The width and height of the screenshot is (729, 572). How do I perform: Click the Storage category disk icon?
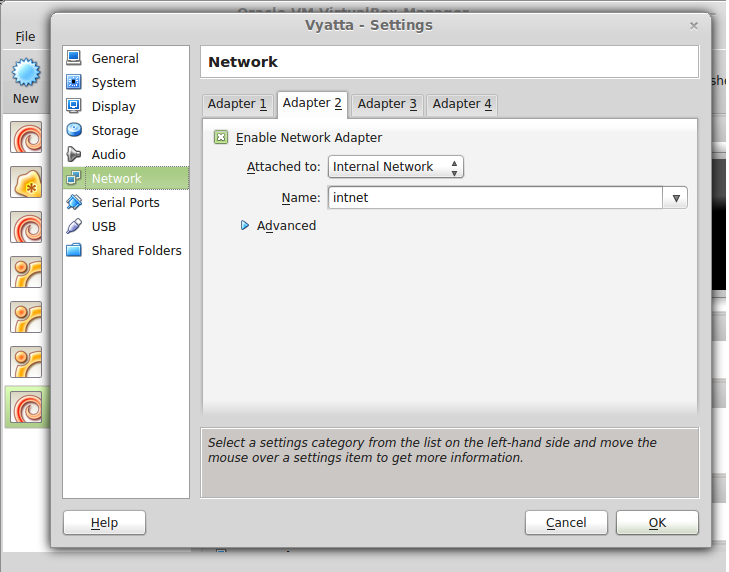[73, 130]
